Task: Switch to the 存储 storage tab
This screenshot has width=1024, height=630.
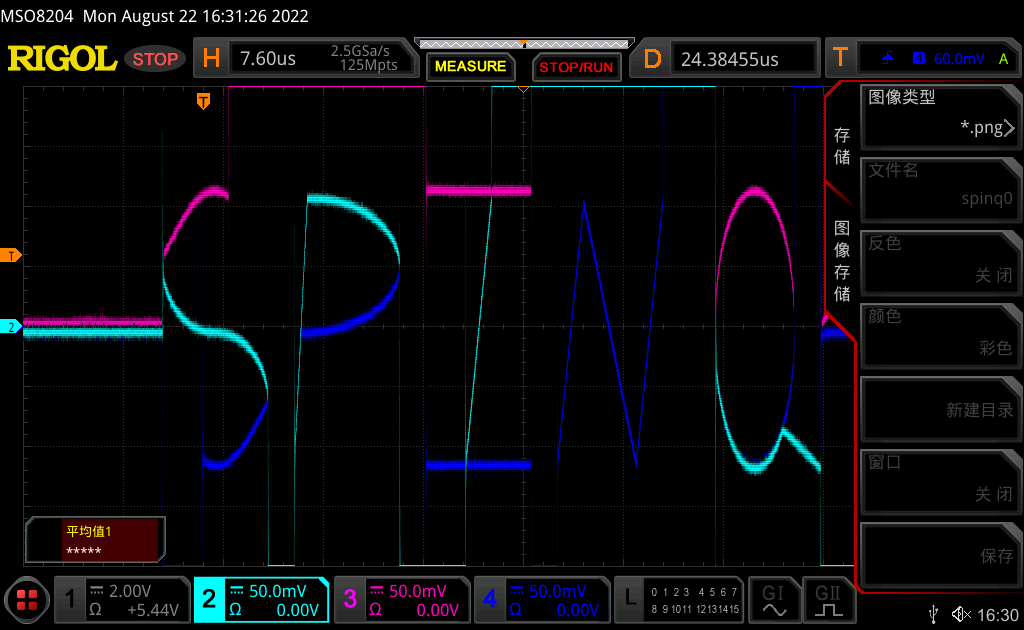Action: tap(842, 147)
